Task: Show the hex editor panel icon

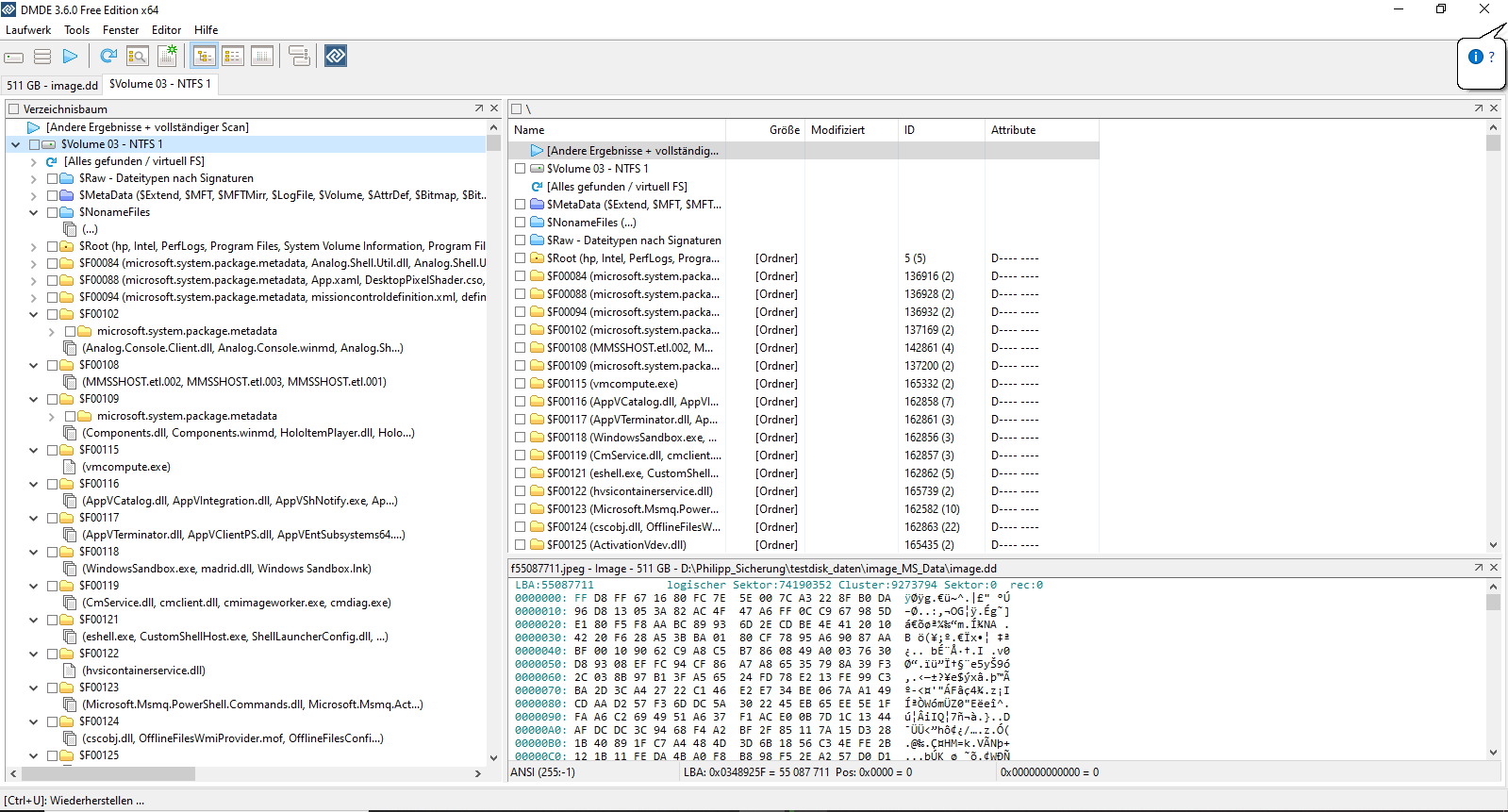Action: tap(262, 57)
